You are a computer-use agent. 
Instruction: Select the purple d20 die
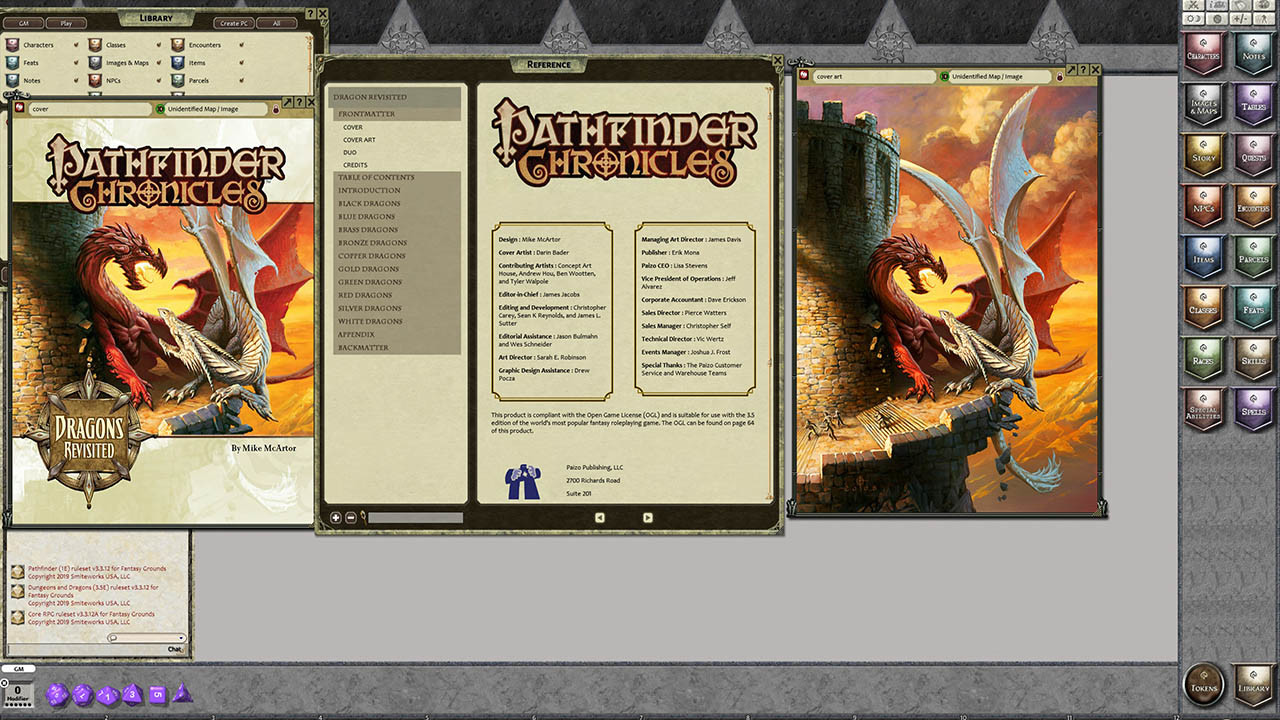pos(57,694)
